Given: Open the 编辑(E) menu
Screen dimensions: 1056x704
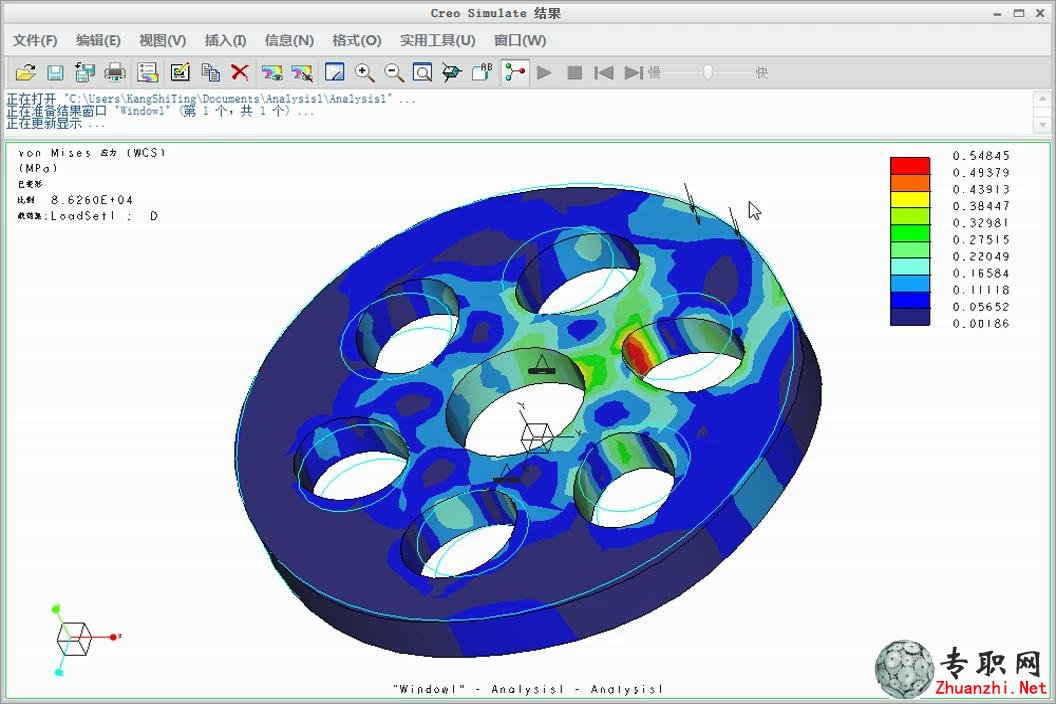Looking at the screenshot, I should click(x=98, y=40).
